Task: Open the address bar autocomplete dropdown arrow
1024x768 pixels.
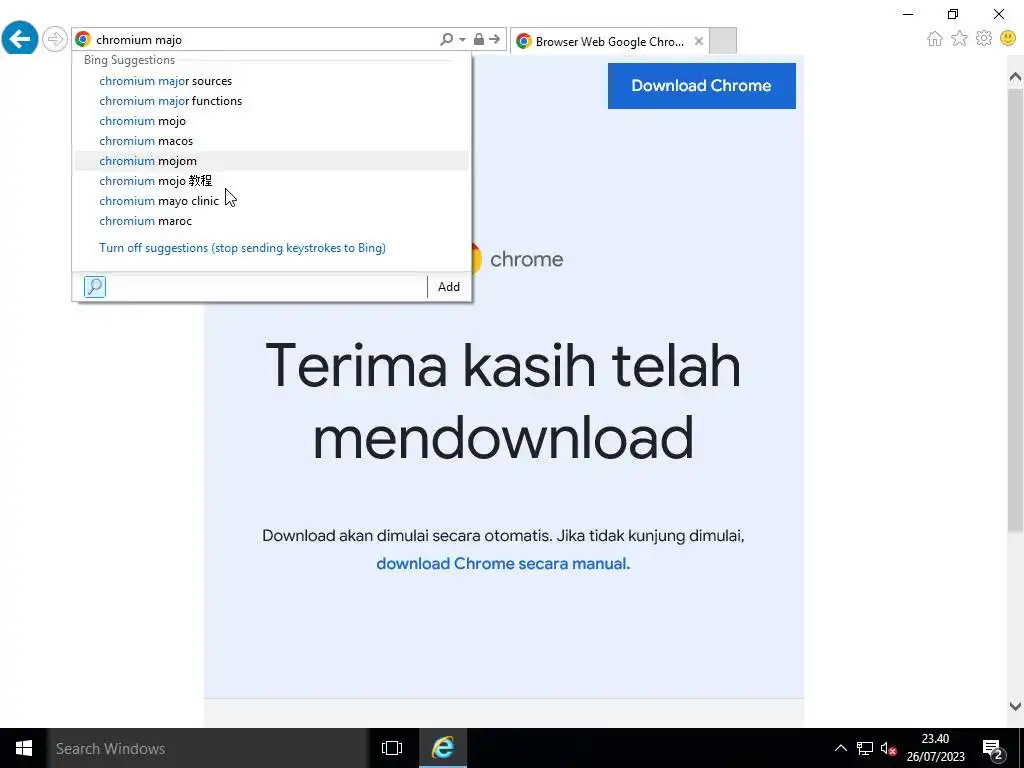Action: tap(462, 39)
